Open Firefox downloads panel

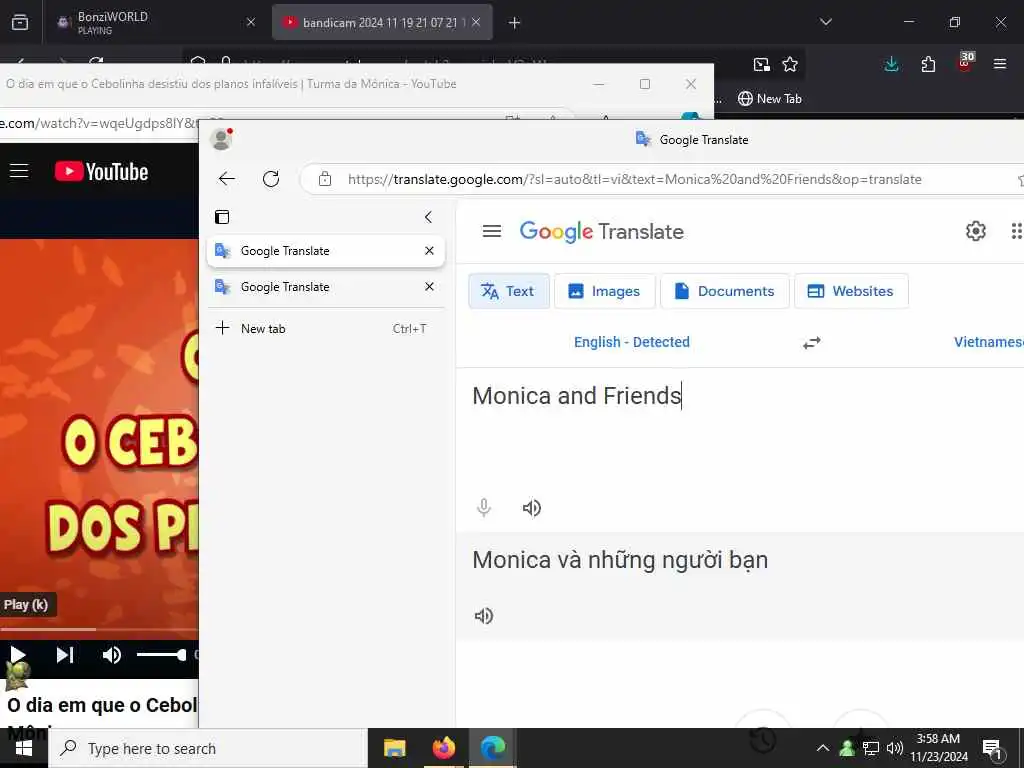pyautogui.click(x=891, y=64)
